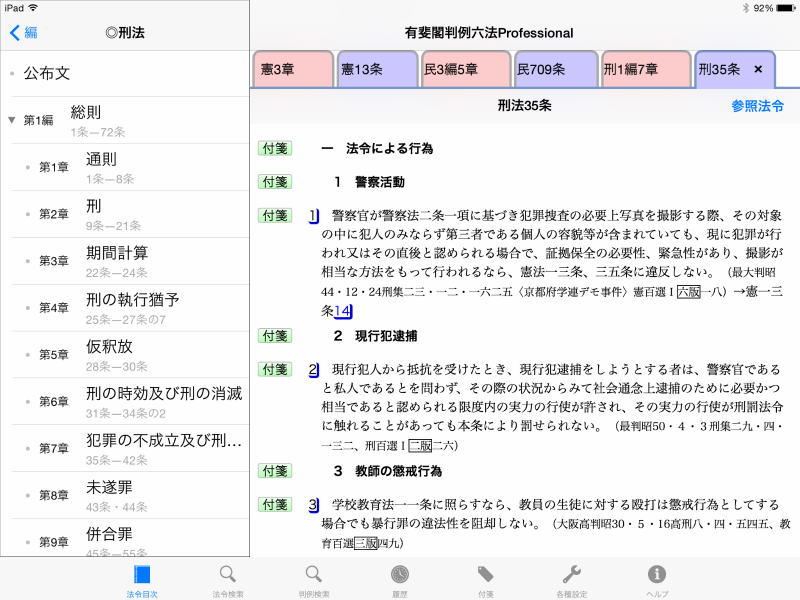Open case note number 1 link
This screenshot has width=800, height=600.
314,216
